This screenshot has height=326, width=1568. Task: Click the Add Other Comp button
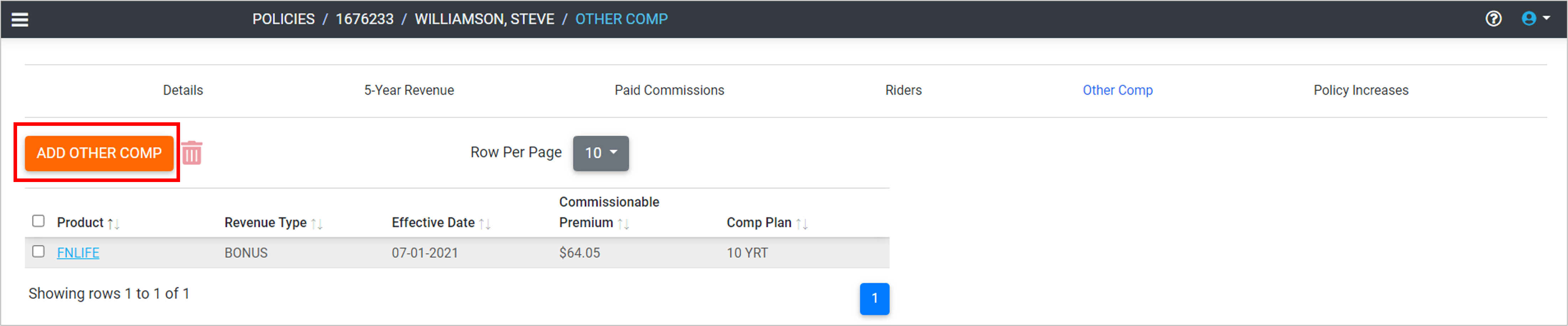(x=99, y=153)
